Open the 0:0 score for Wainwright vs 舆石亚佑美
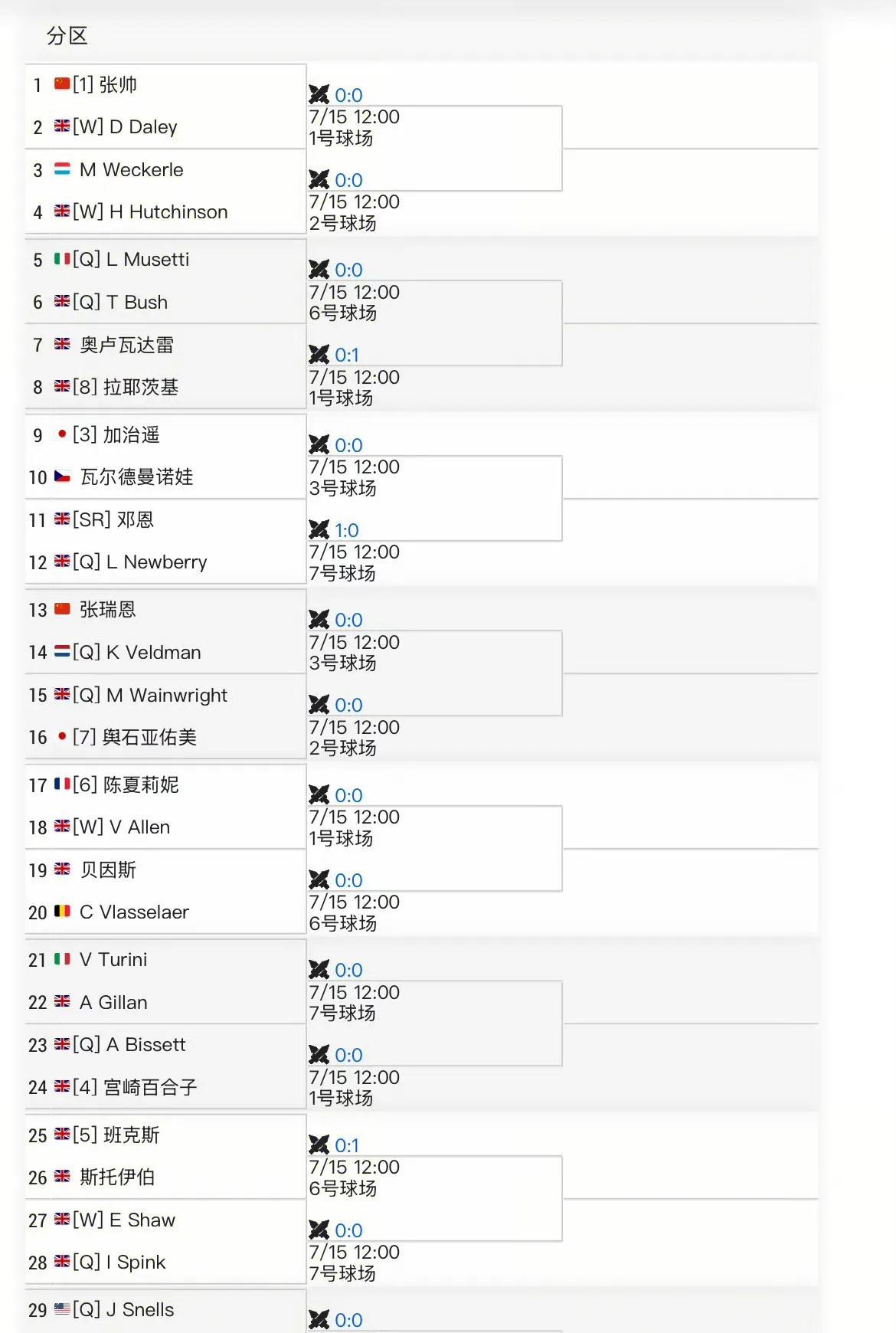This screenshot has width=896, height=1333. coord(348,705)
